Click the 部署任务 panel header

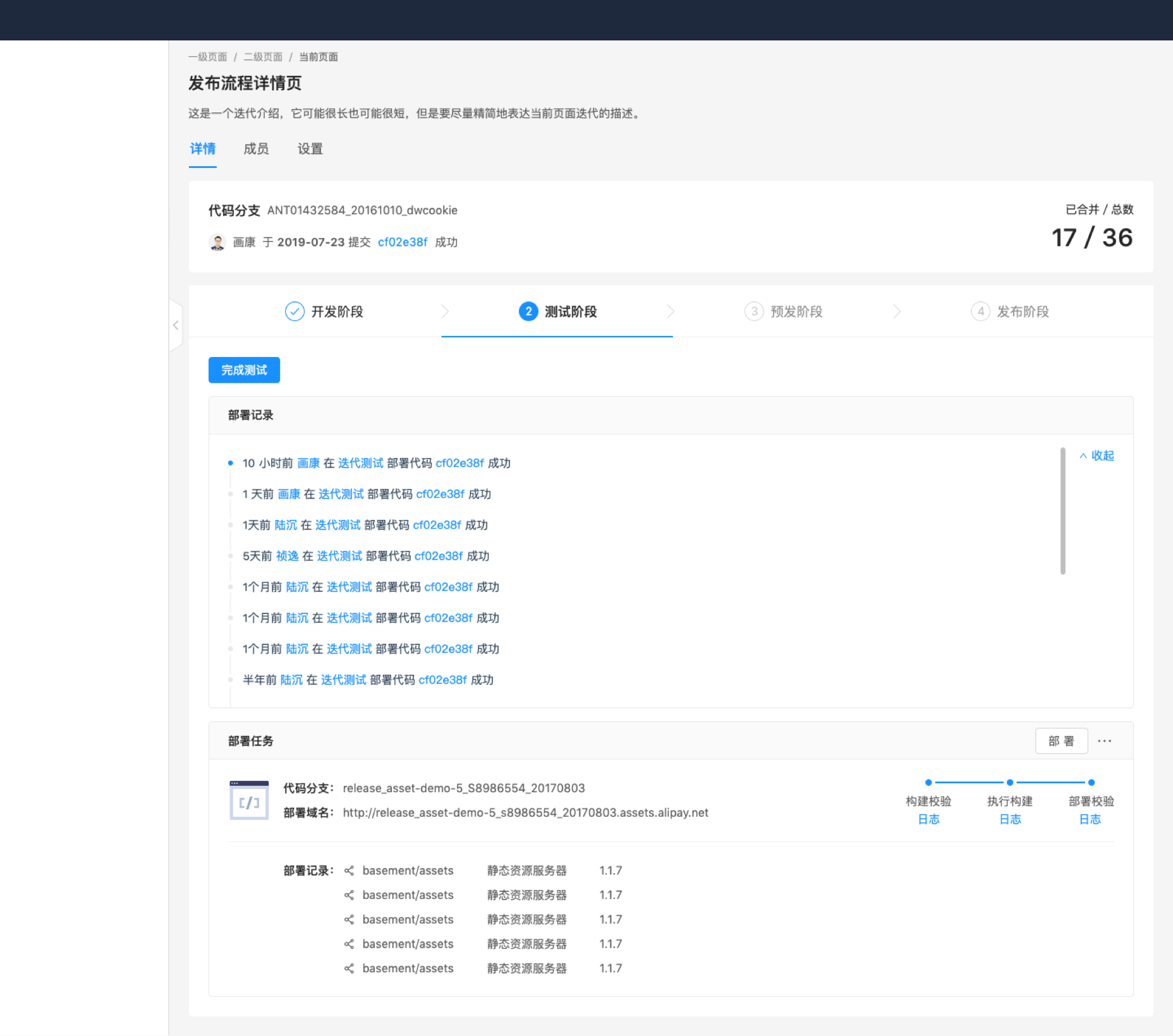pos(671,741)
